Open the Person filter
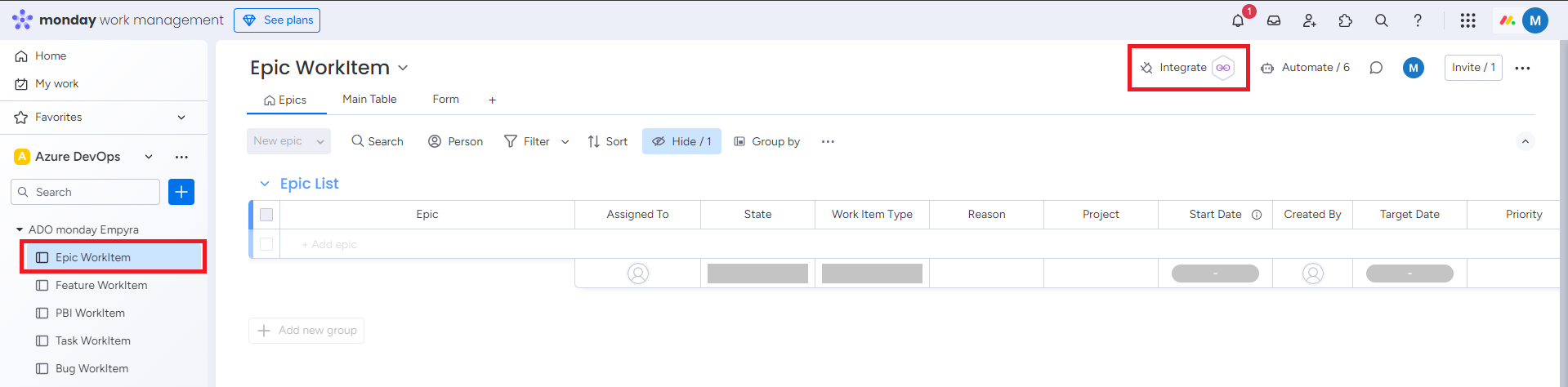Viewport: 1568px width, 387px height. pos(456,141)
